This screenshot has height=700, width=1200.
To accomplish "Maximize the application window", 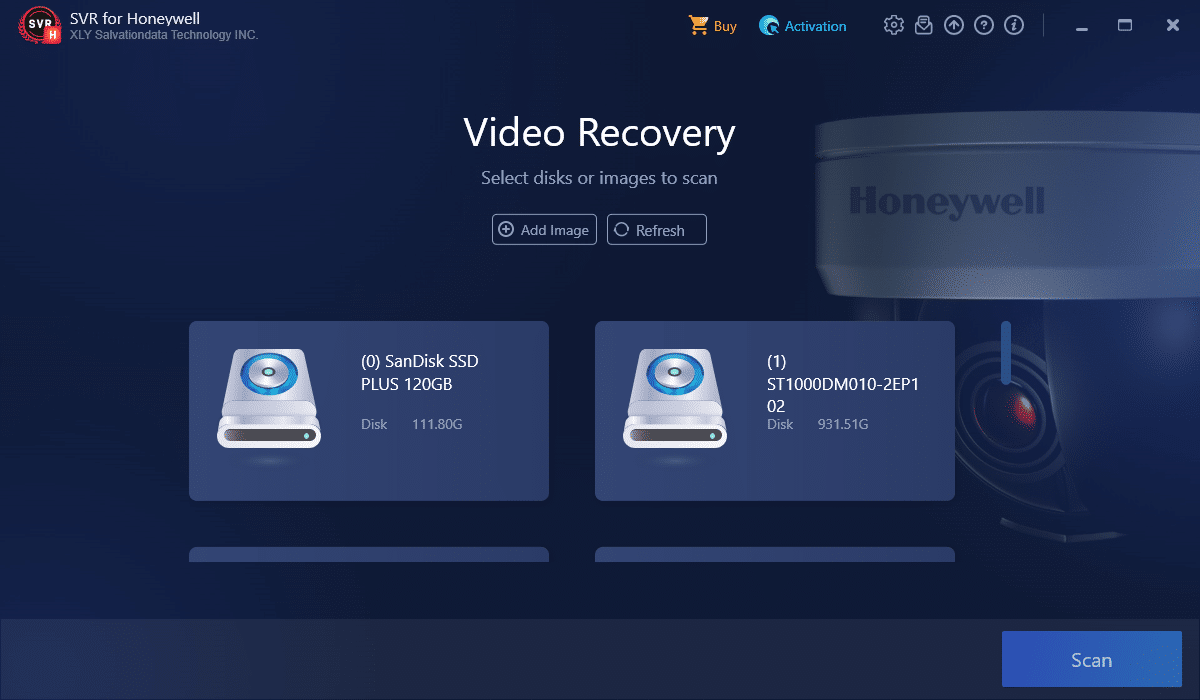I will (x=1125, y=26).
